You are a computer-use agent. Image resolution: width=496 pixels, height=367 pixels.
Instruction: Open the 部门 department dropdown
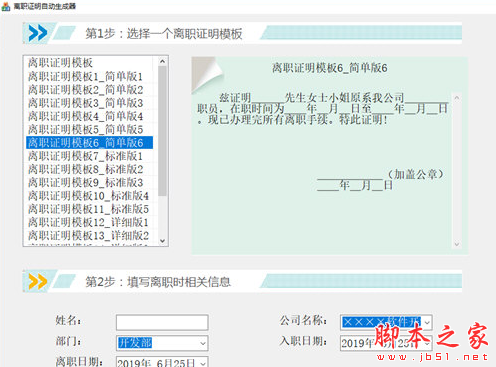click(203, 343)
